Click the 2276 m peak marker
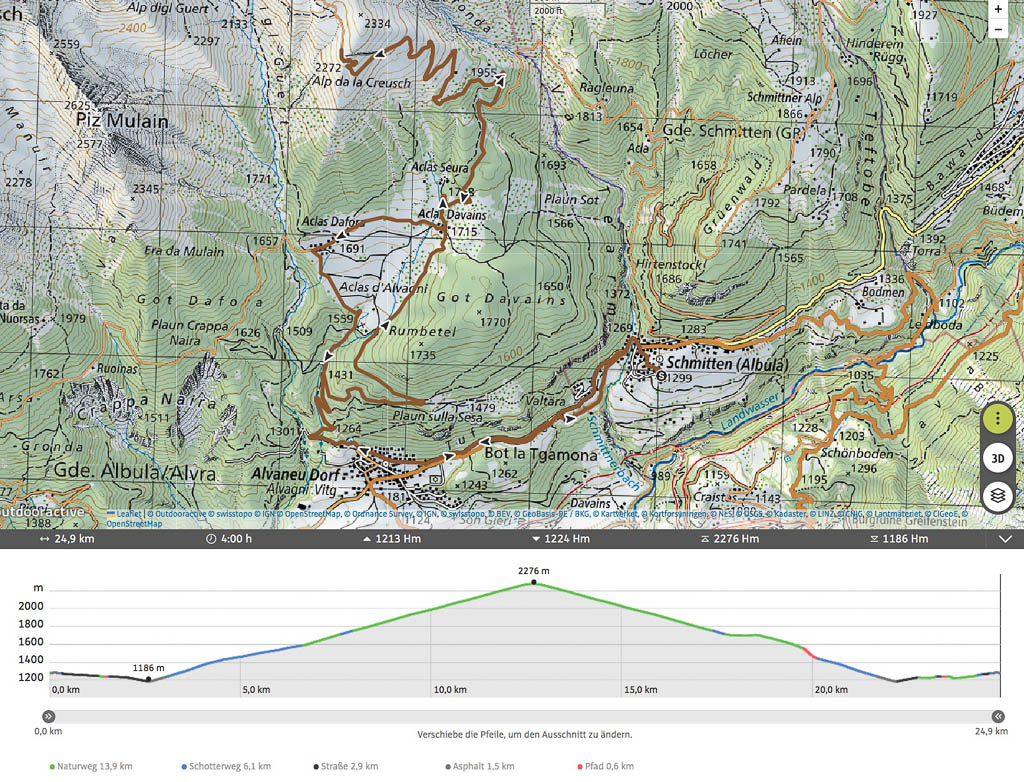 coord(533,582)
